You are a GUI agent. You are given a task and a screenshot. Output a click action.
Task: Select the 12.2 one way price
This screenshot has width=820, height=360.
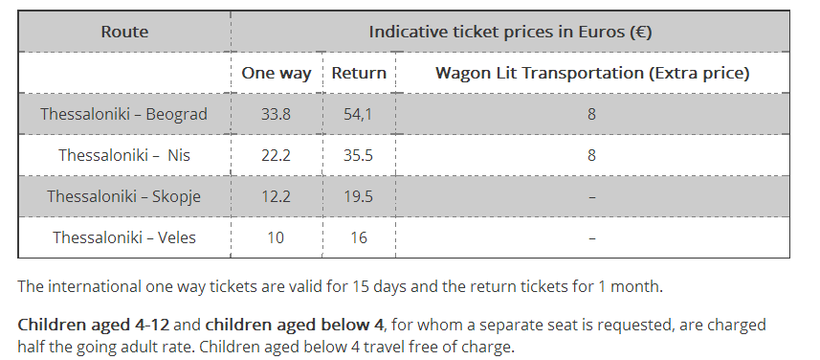[x=276, y=196]
